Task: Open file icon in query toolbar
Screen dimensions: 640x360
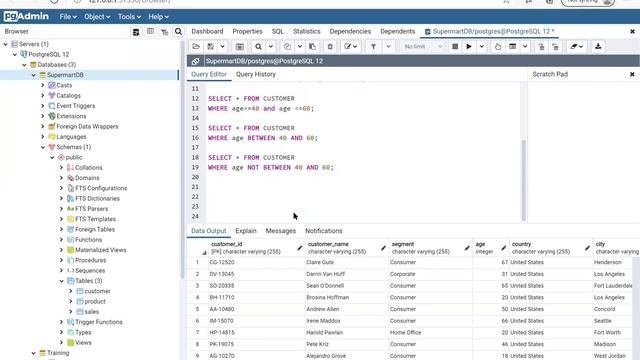Action: coord(196,47)
